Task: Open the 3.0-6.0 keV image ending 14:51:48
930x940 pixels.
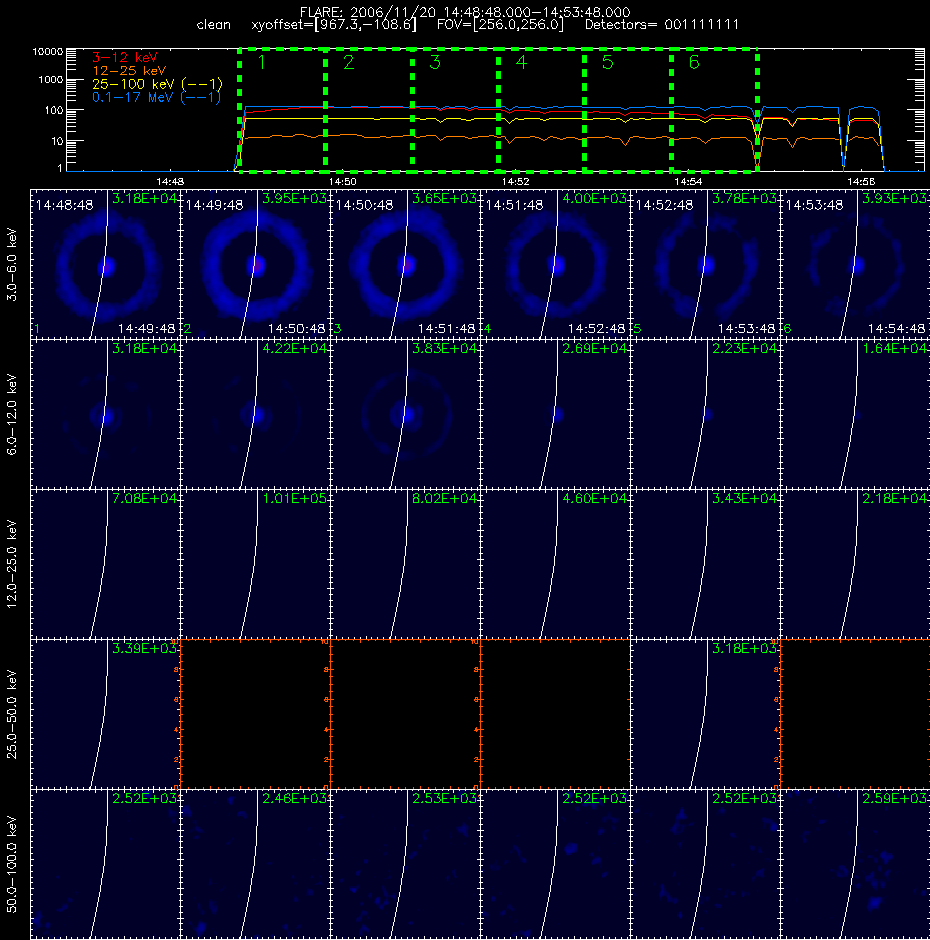Action: click(405, 264)
